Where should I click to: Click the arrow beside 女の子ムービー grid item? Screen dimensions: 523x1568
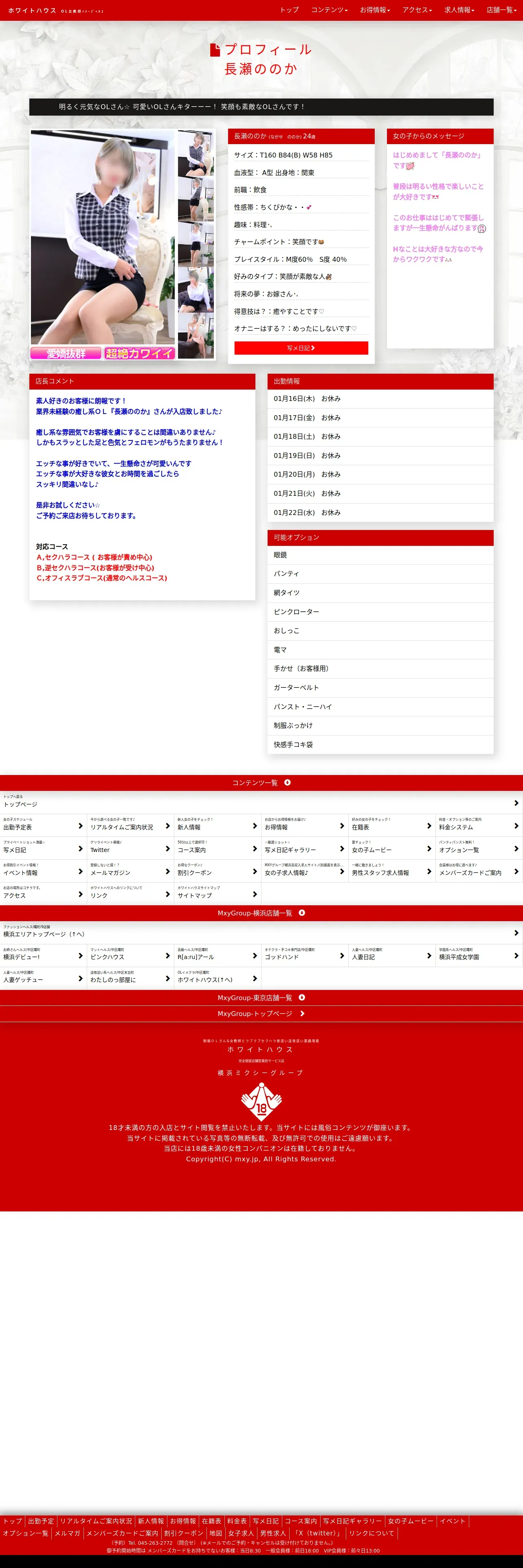click(x=429, y=849)
